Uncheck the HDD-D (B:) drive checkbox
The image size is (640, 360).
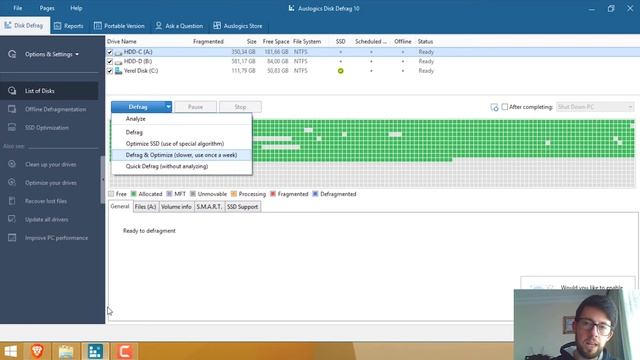[110, 62]
